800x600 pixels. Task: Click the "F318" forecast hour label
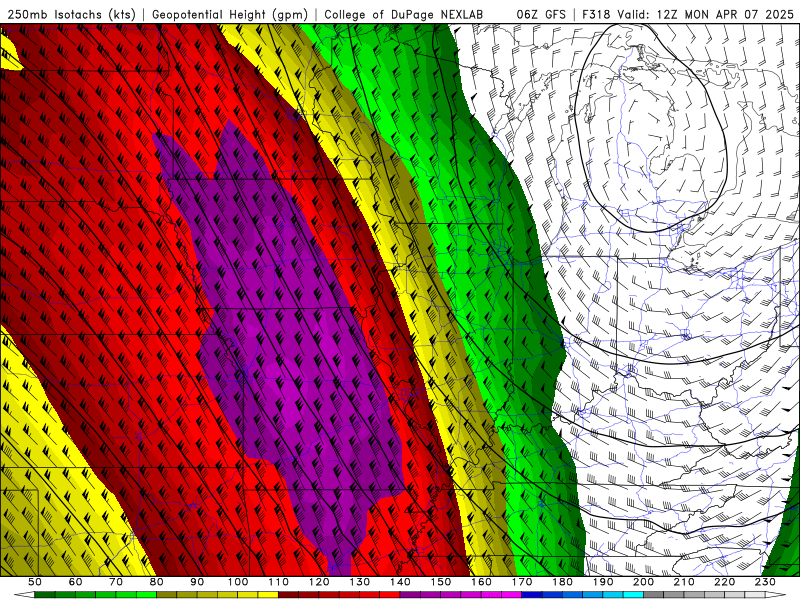click(595, 14)
